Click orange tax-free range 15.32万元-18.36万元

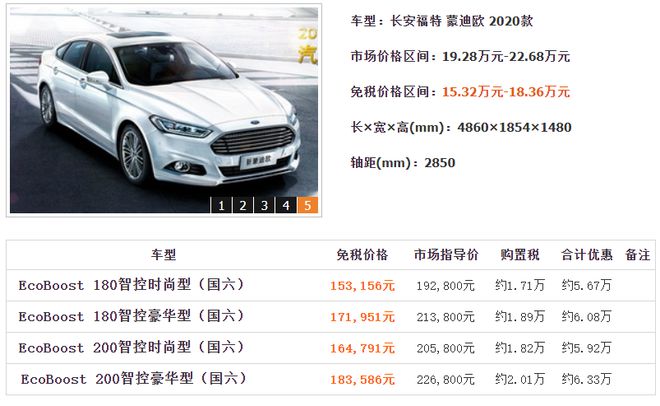click(506, 92)
